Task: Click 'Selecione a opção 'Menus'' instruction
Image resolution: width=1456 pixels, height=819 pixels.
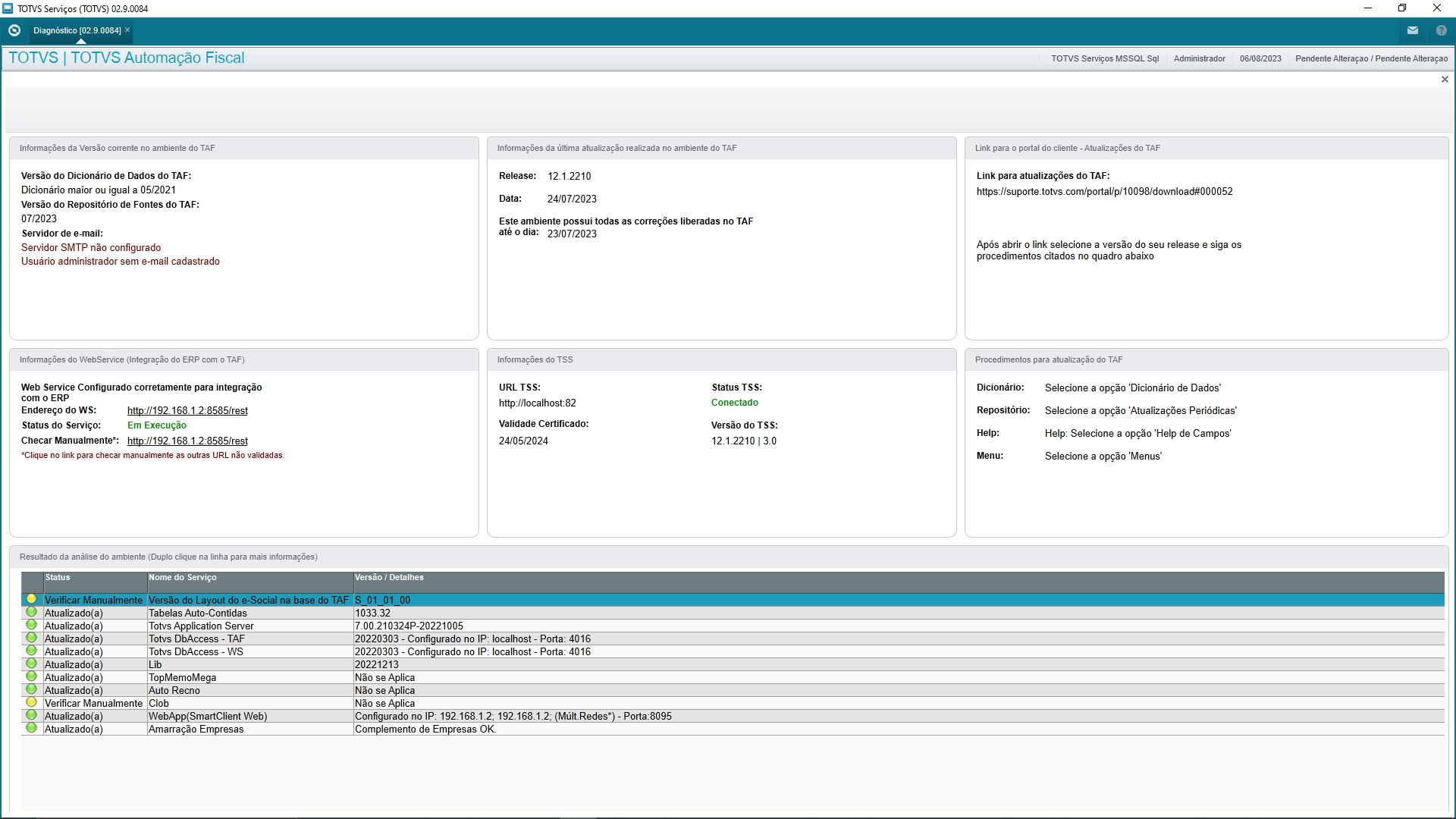Action: [1103, 457]
